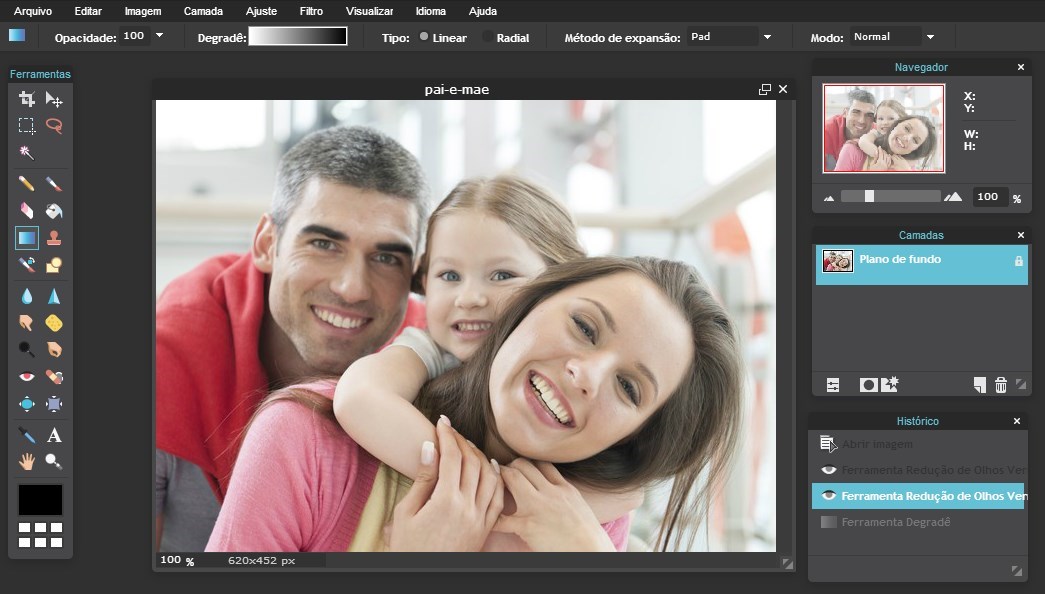Open layer settings in Camadas panel
The height and width of the screenshot is (594, 1045).
click(x=833, y=385)
